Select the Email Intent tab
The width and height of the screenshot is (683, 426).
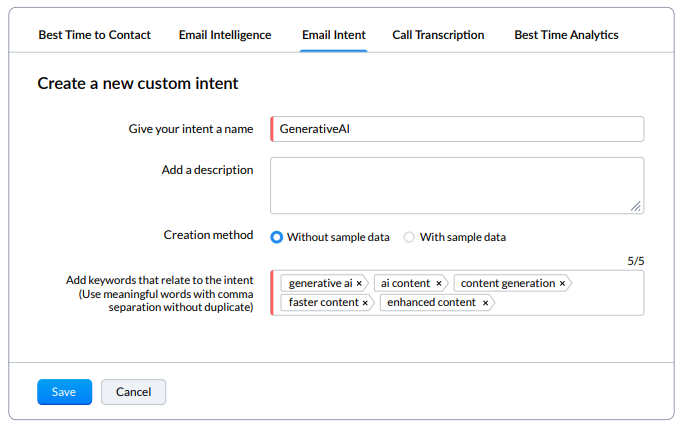point(334,35)
